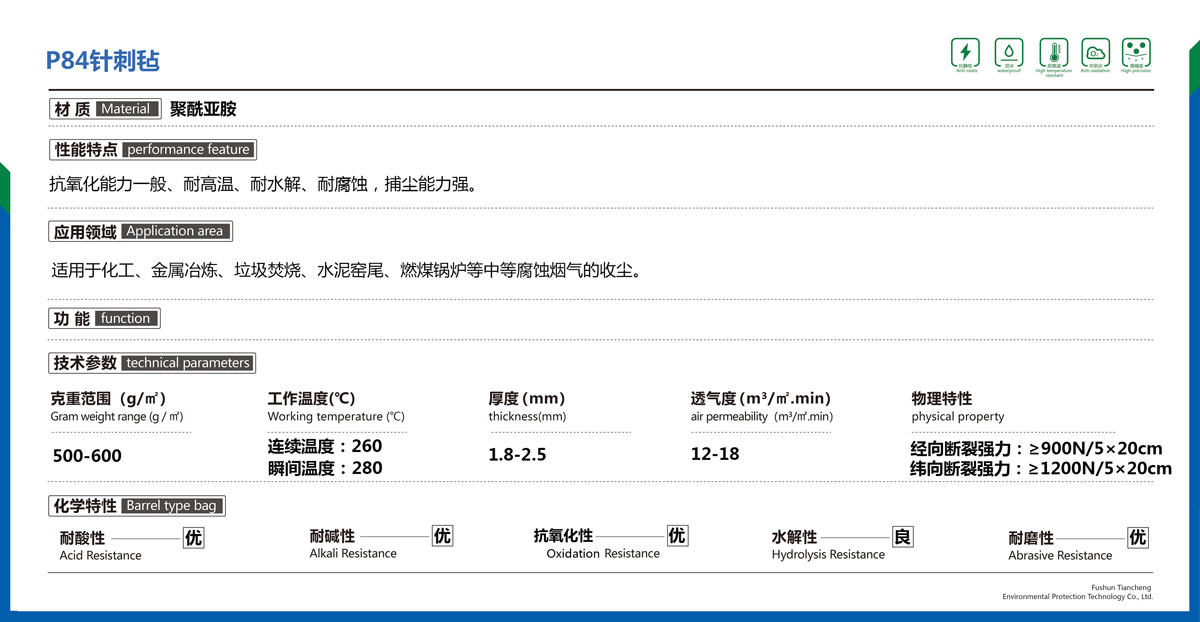Click the 优 box beside Oxidation Resistance
The image size is (1200, 622).
click(677, 536)
